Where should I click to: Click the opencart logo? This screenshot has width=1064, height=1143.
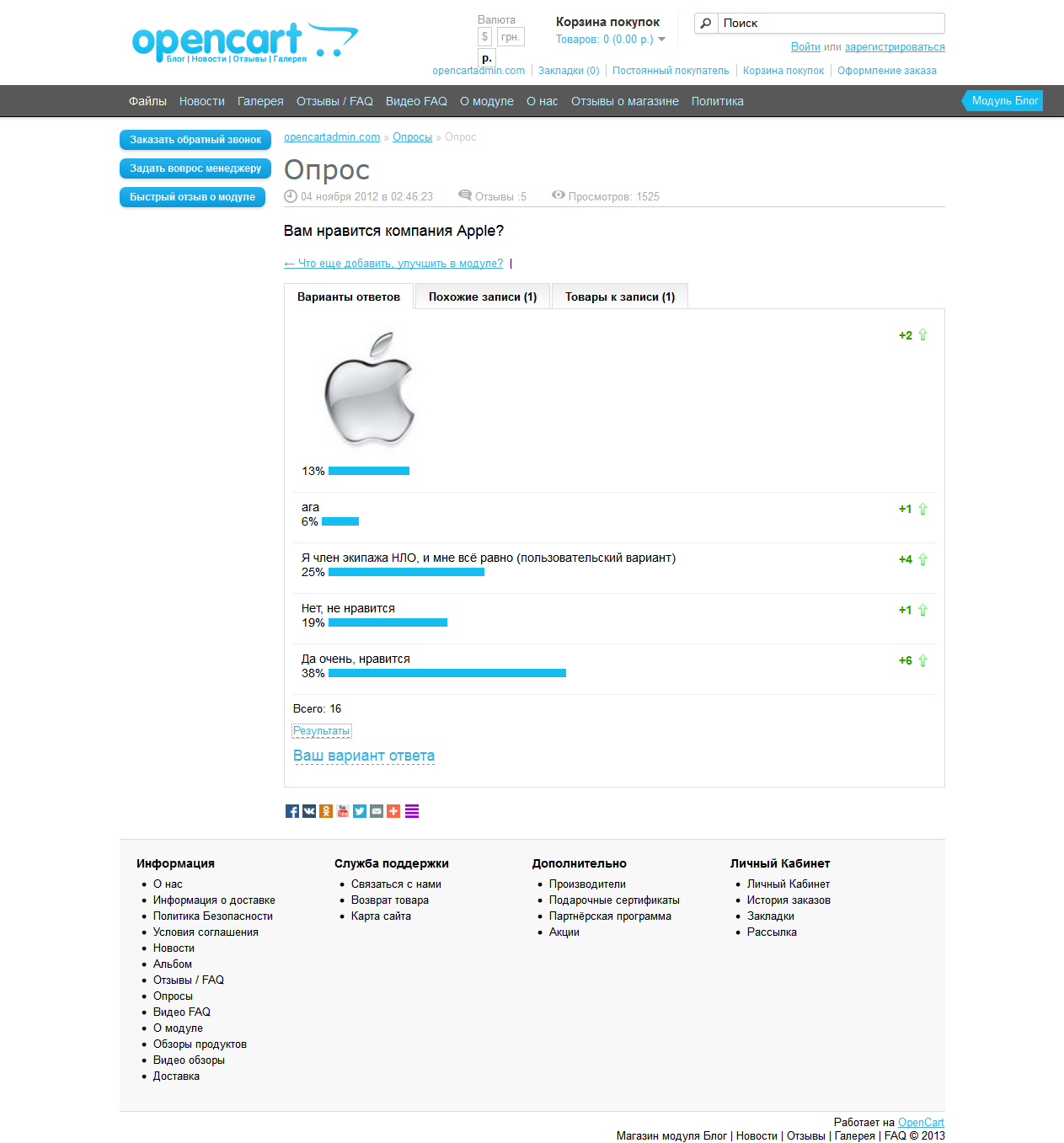point(245,41)
